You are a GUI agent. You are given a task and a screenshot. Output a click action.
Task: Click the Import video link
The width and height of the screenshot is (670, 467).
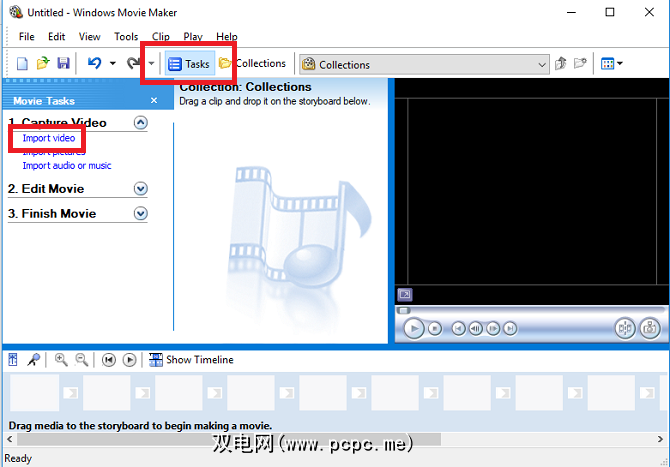[49, 138]
